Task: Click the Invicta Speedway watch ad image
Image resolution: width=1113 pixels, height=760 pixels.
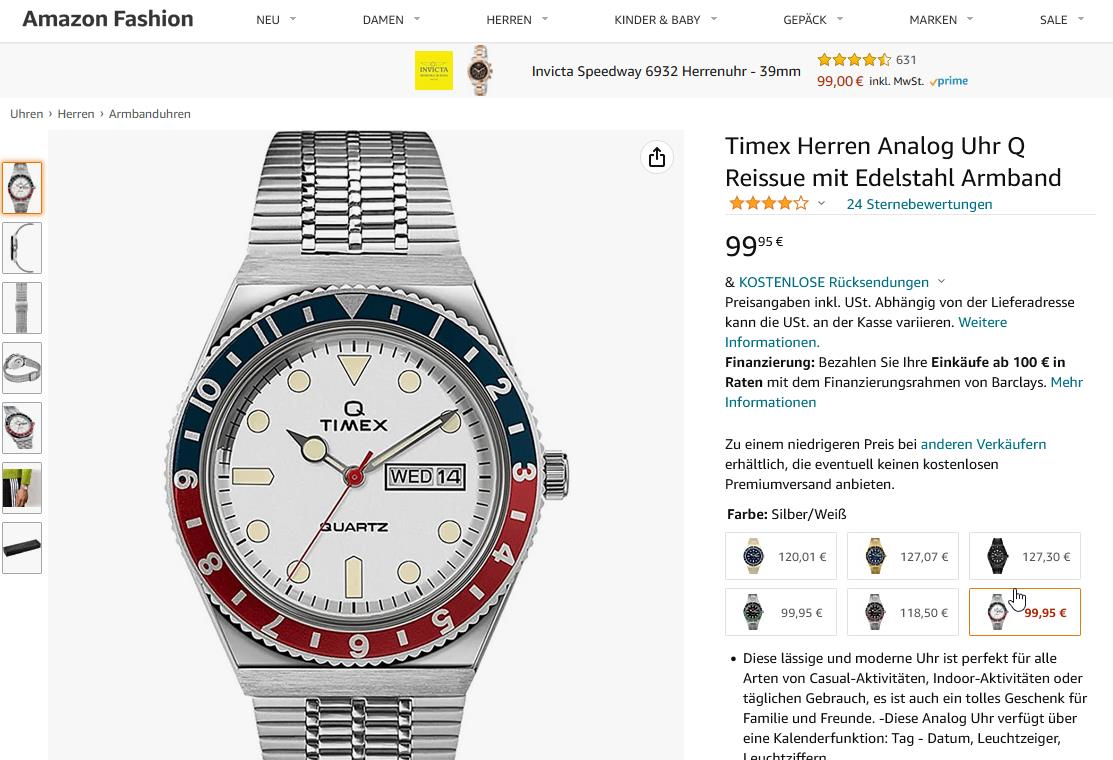Action: pyautogui.click(x=479, y=70)
